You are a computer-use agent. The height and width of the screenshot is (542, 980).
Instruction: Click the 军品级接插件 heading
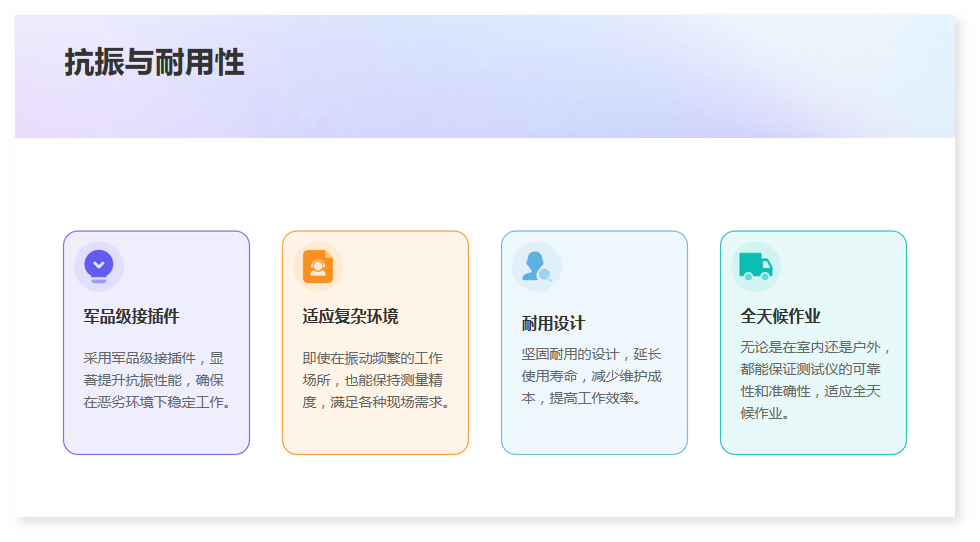point(131,317)
